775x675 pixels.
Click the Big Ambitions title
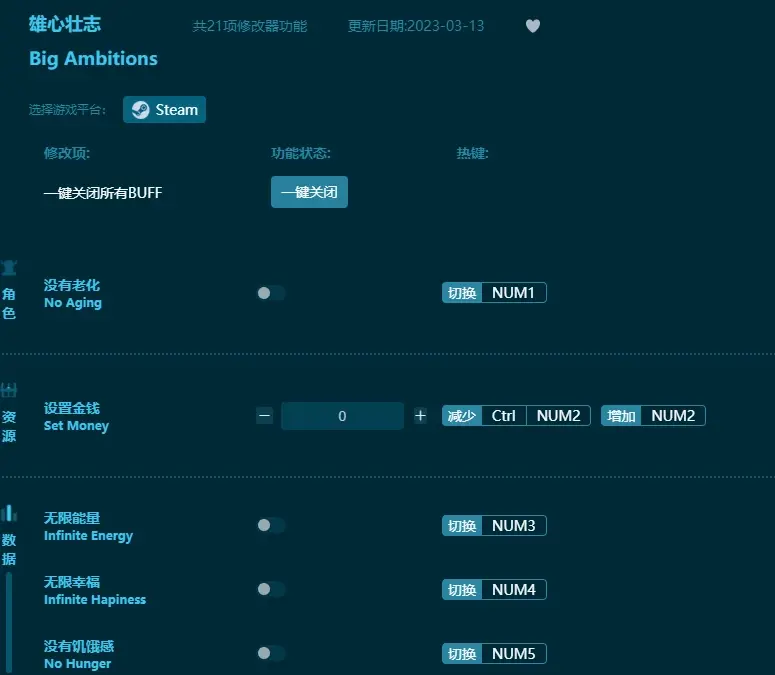pos(93,58)
